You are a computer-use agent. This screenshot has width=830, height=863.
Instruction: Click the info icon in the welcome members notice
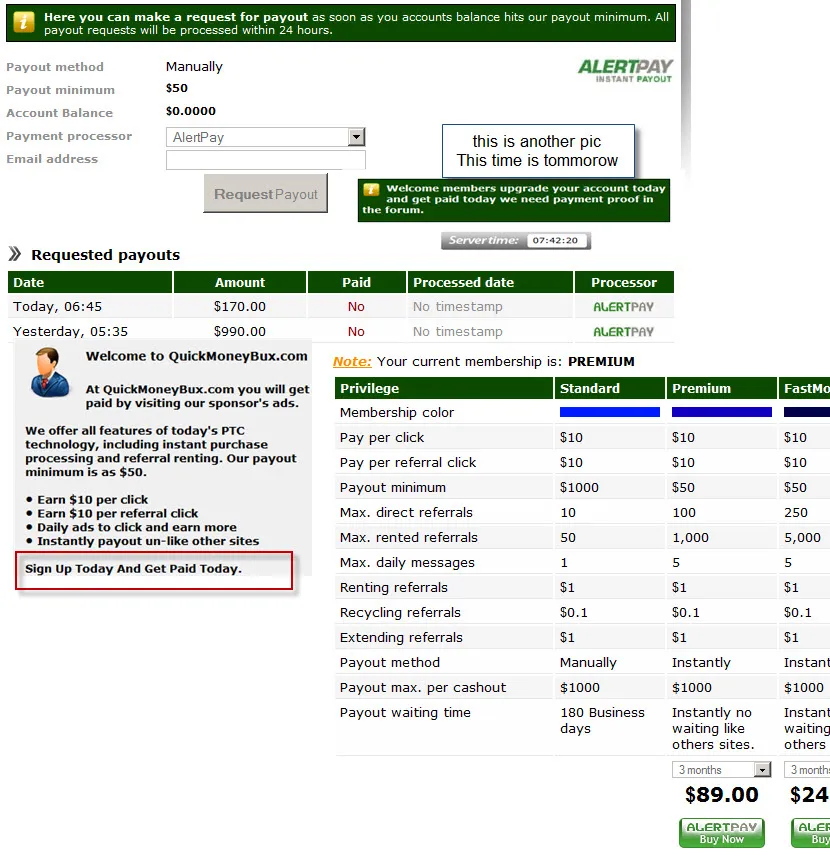pyautogui.click(x=371, y=189)
